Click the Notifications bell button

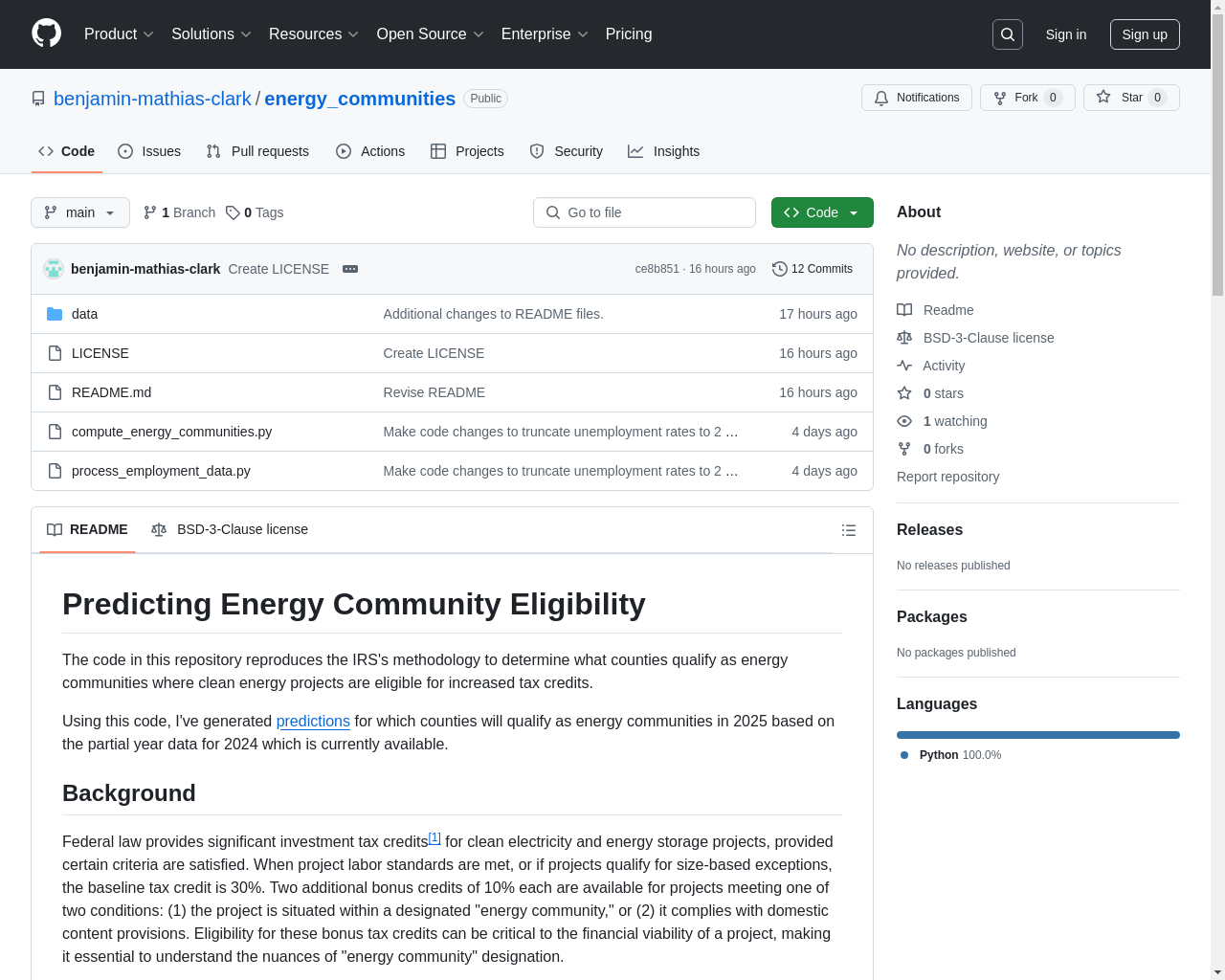coord(917,98)
